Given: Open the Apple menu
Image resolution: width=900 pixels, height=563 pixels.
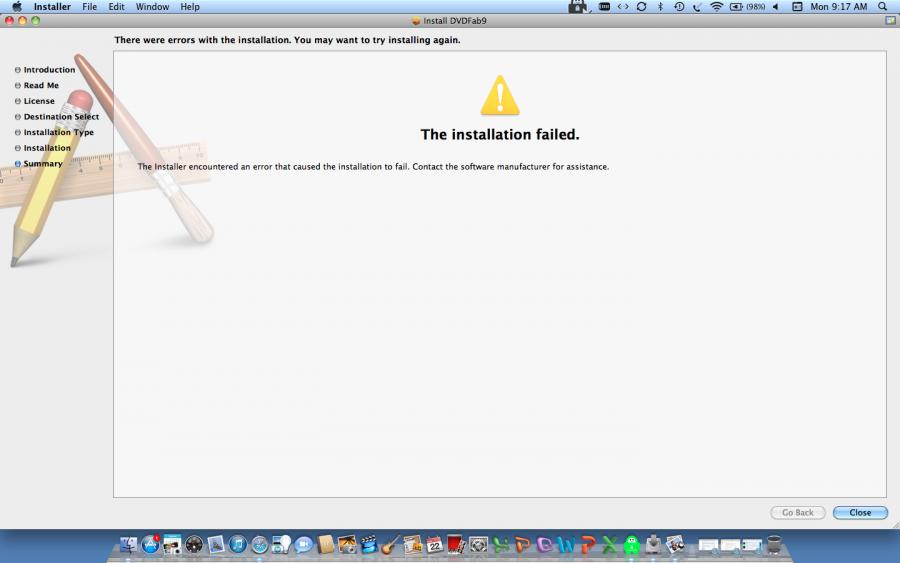Looking at the screenshot, I should [x=17, y=6].
